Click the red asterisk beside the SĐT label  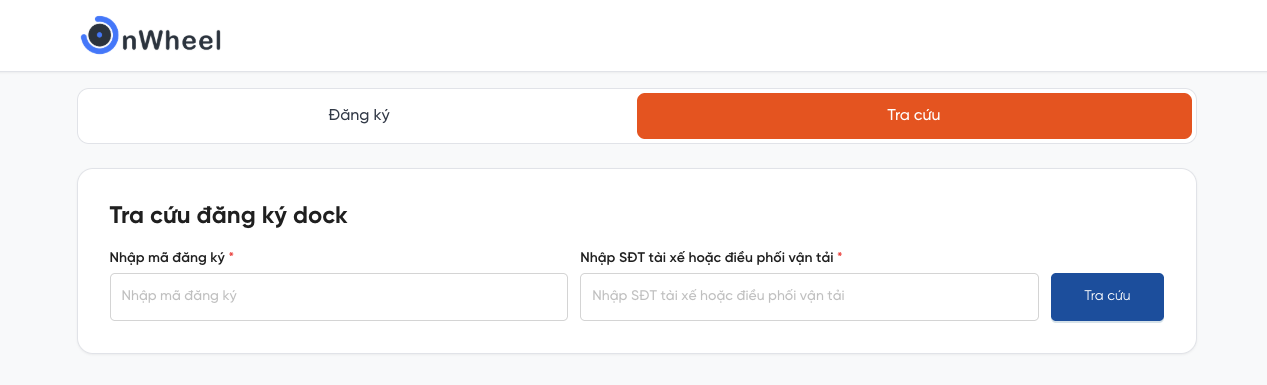[x=840, y=256]
